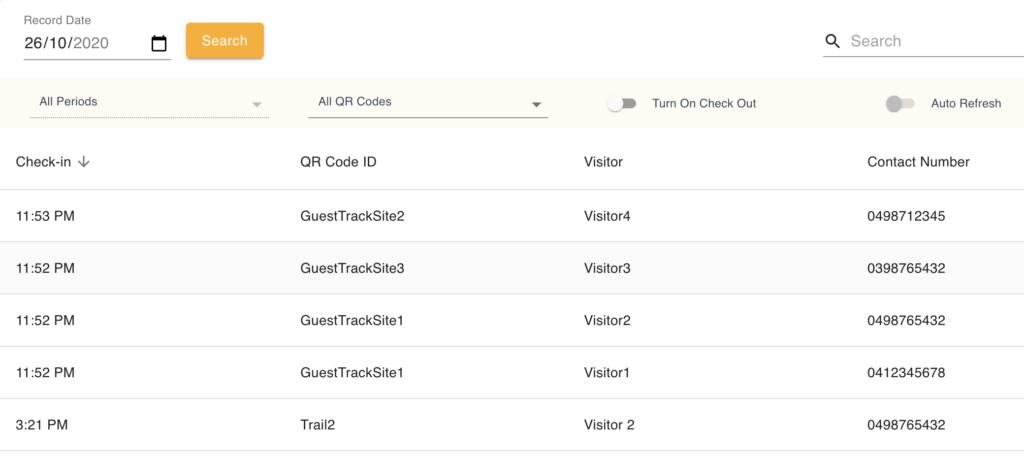Click the Check-in sort arrow

pyautogui.click(x=84, y=162)
